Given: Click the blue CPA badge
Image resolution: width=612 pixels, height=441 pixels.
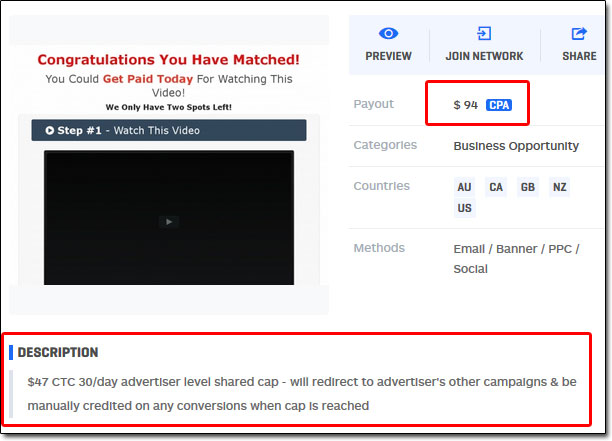Looking at the screenshot, I should 499,105.
